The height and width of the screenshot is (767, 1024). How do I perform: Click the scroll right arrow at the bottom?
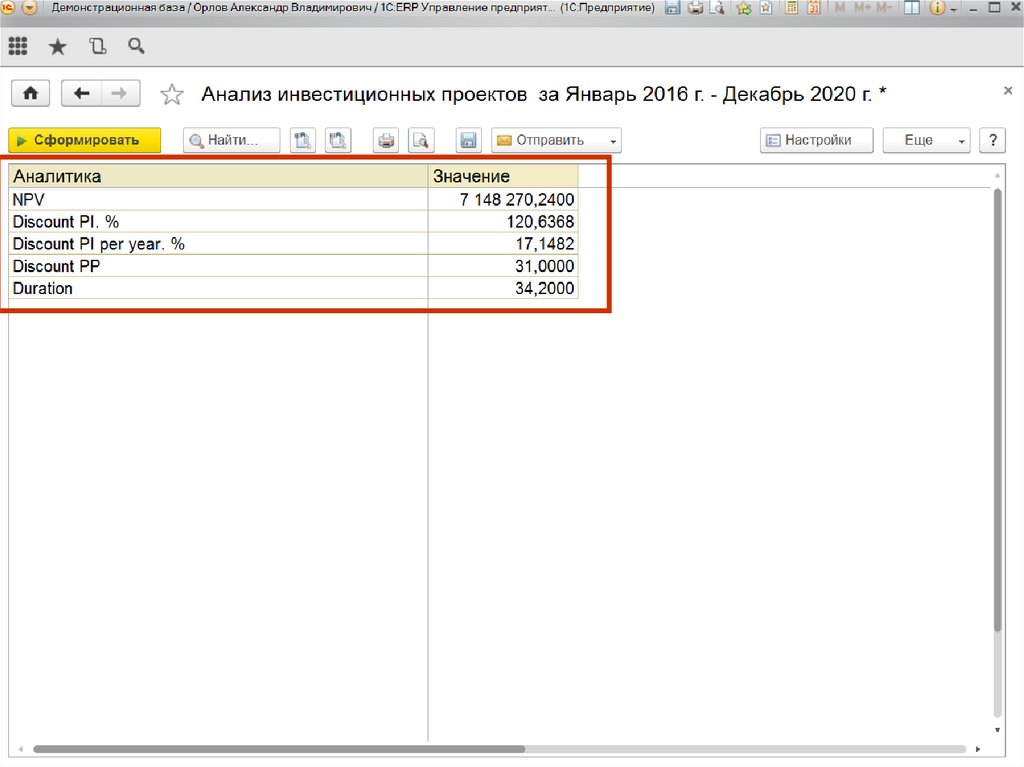click(x=978, y=749)
